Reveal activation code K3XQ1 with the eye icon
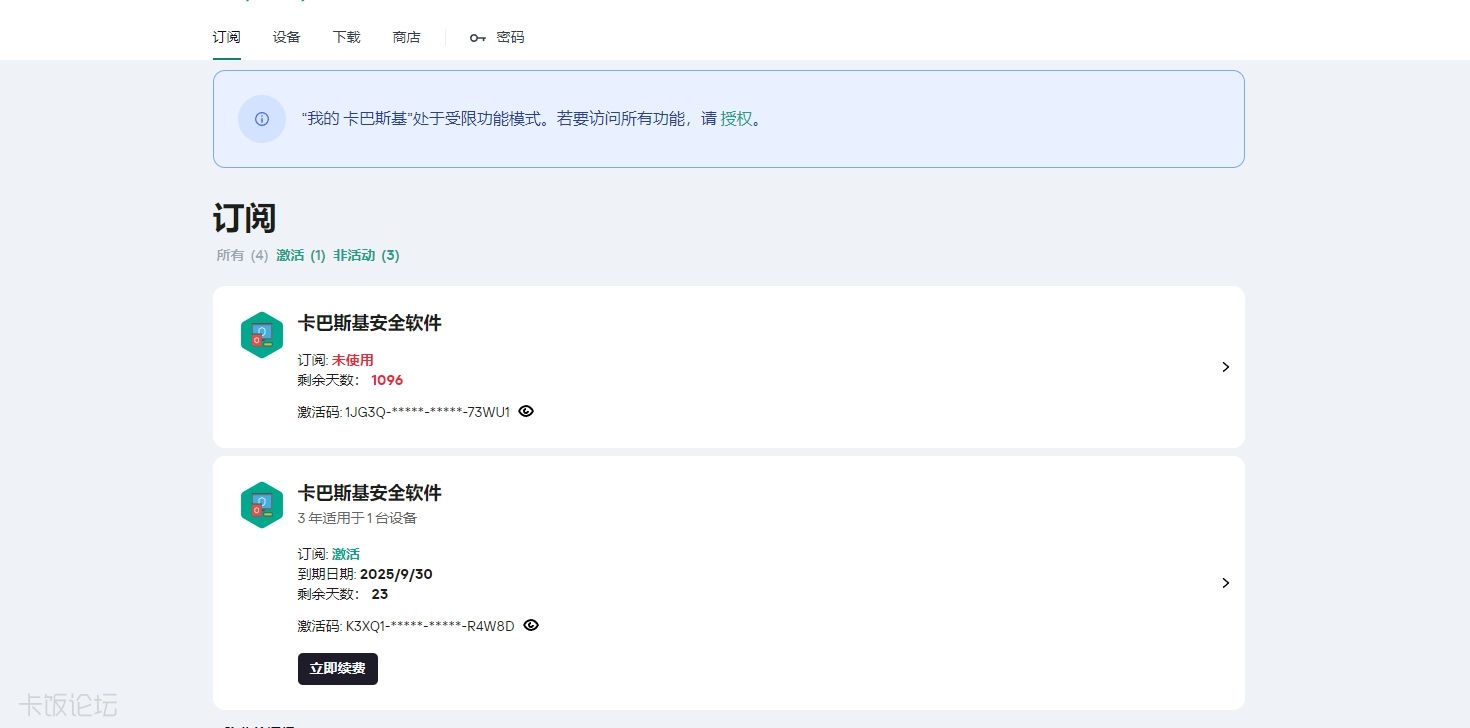 (531, 625)
